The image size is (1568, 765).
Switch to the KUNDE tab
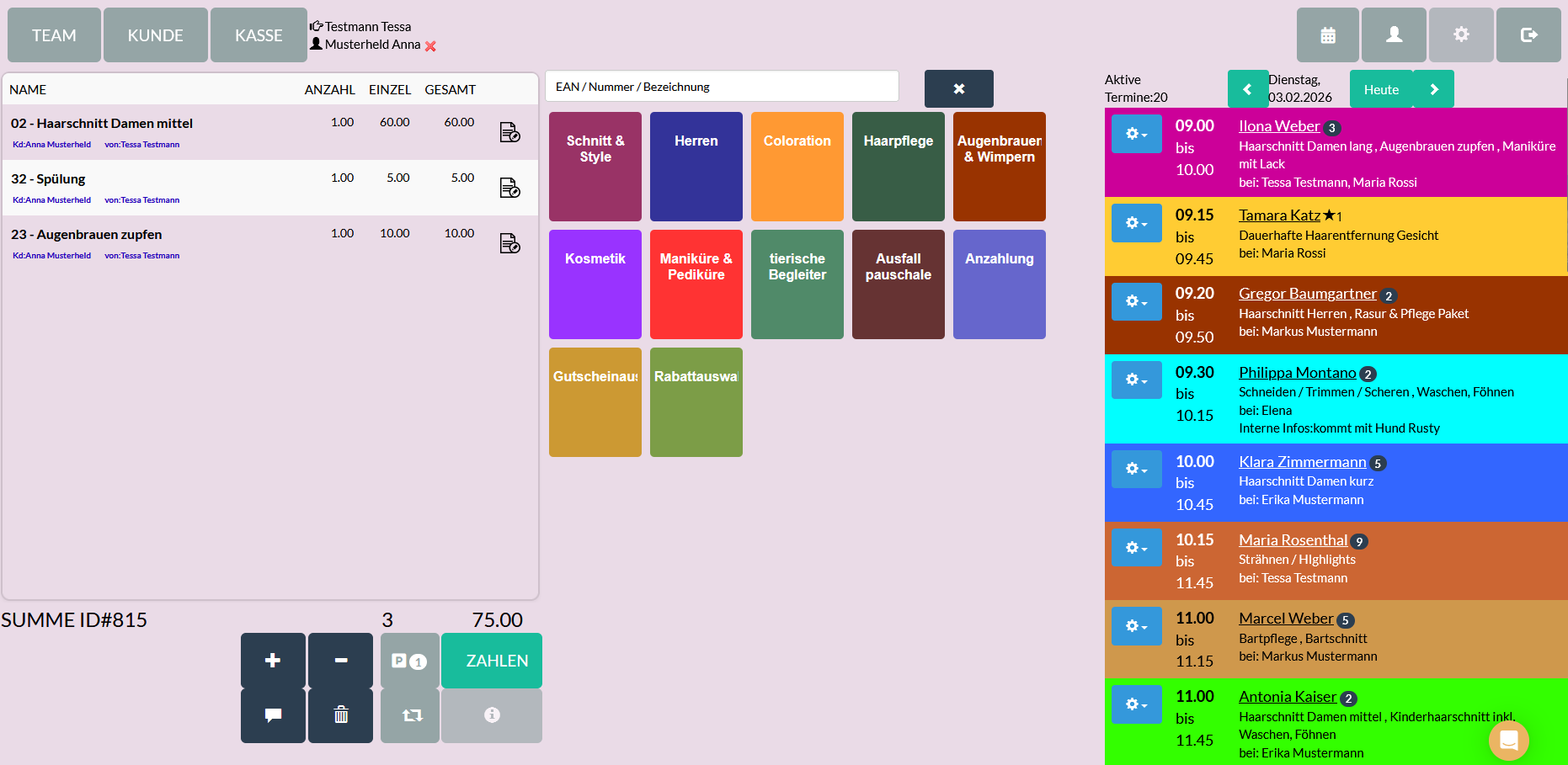(155, 35)
